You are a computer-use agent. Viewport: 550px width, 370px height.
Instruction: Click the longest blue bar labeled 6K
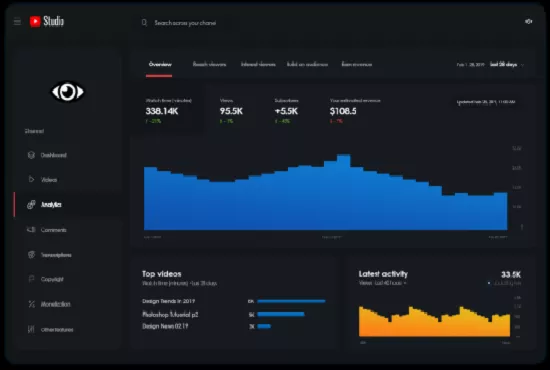click(x=291, y=301)
